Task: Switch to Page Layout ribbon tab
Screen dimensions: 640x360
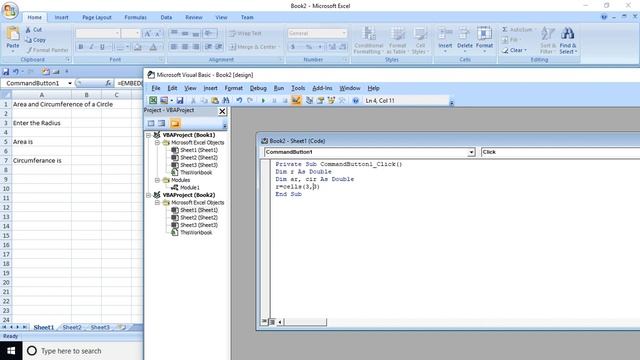Action: (x=97, y=18)
